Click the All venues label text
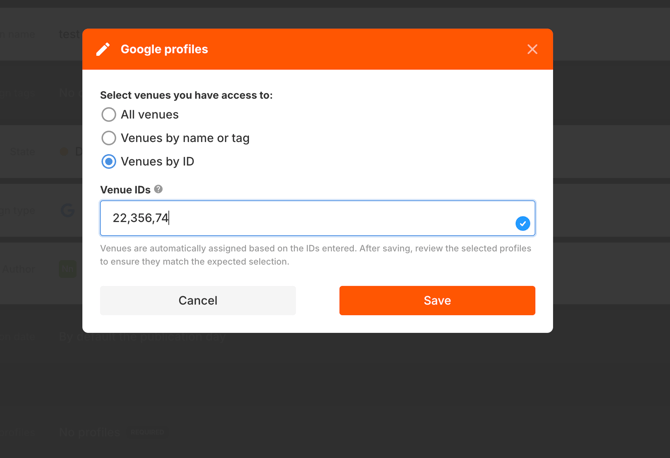Viewport: 670px width, 458px height. (x=149, y=115)
